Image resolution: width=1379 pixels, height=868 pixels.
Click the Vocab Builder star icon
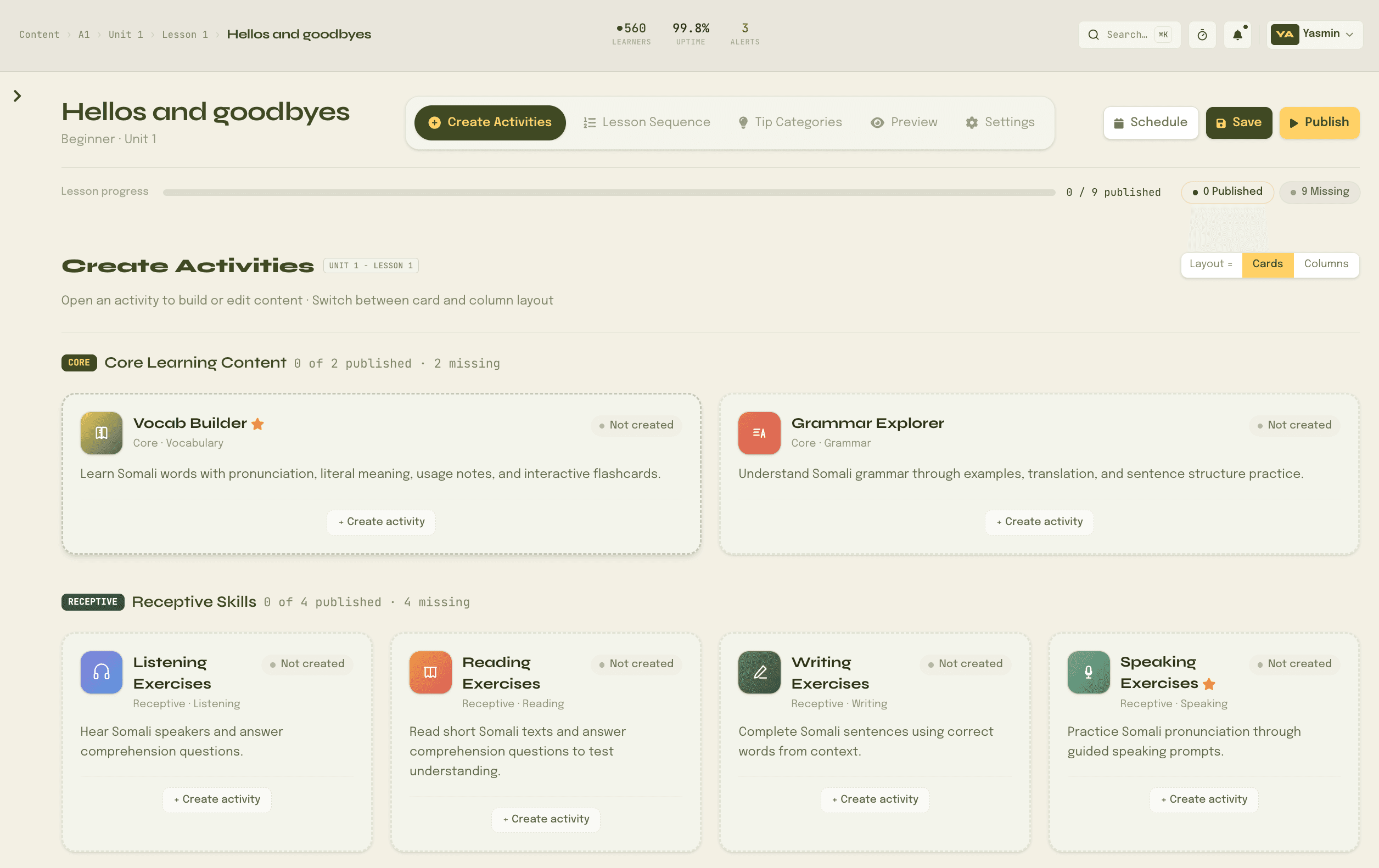(x=257, y=424)
